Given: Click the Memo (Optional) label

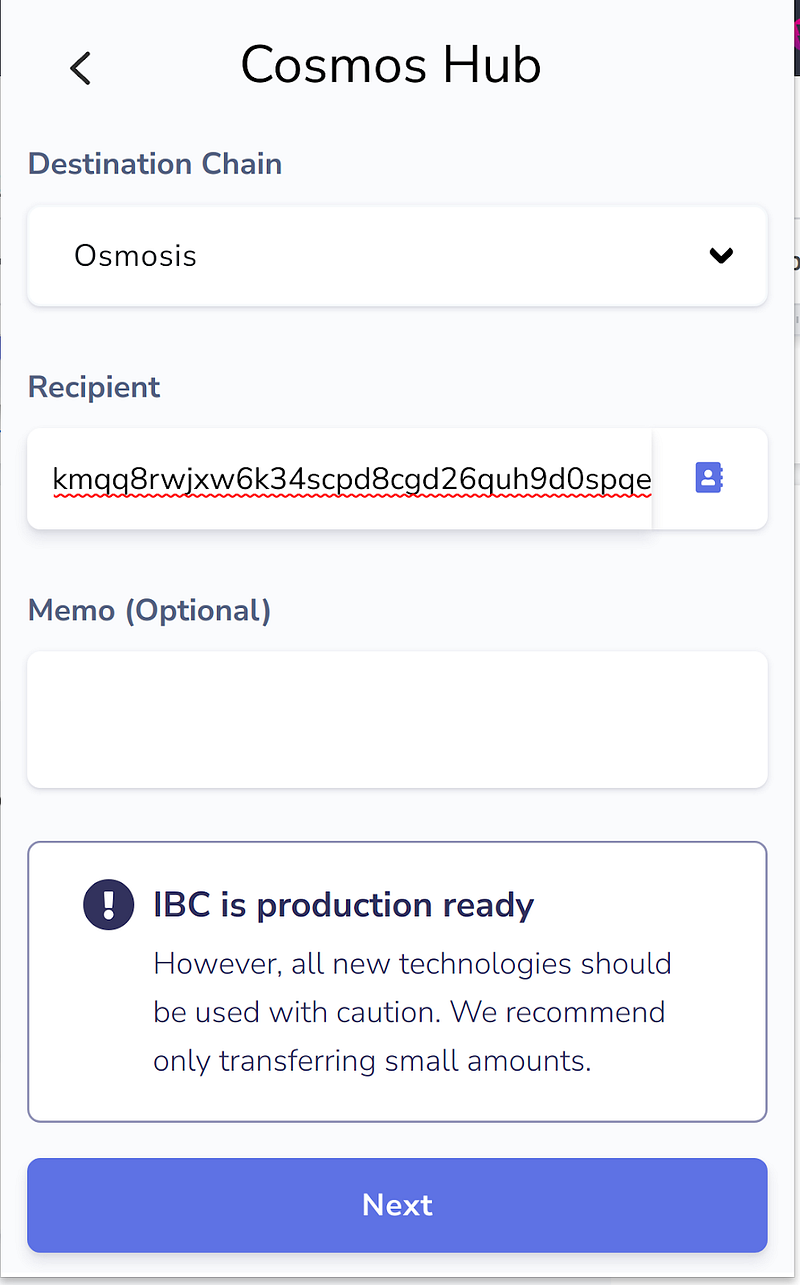Looking at the screenshot, I should (x=150, y=610).
